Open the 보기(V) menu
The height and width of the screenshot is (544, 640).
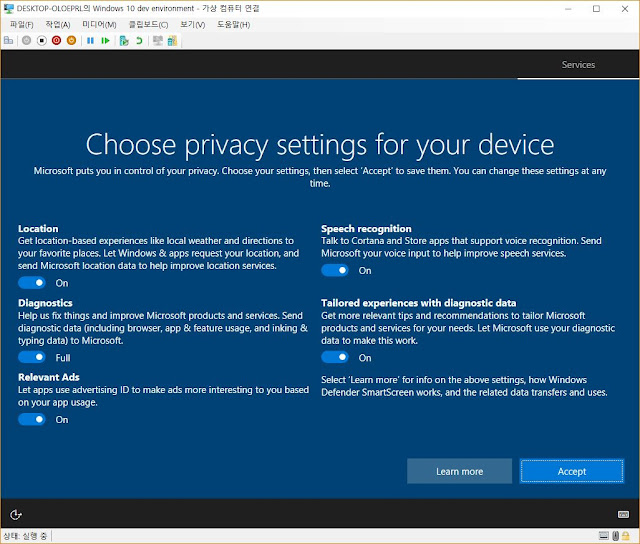tap(193, 24)
